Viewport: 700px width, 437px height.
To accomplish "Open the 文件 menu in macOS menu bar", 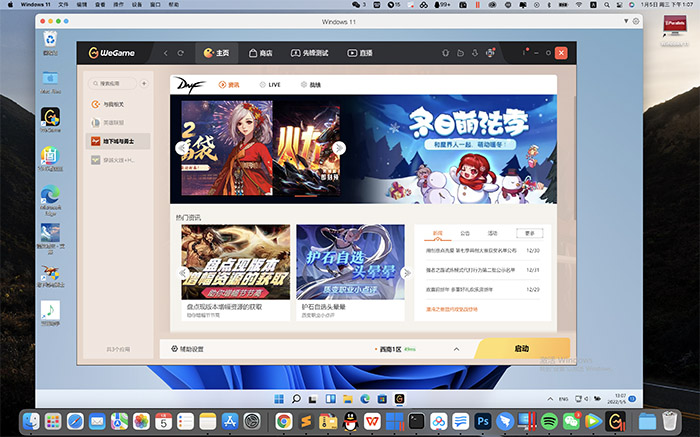I will [x=63, y=4].
